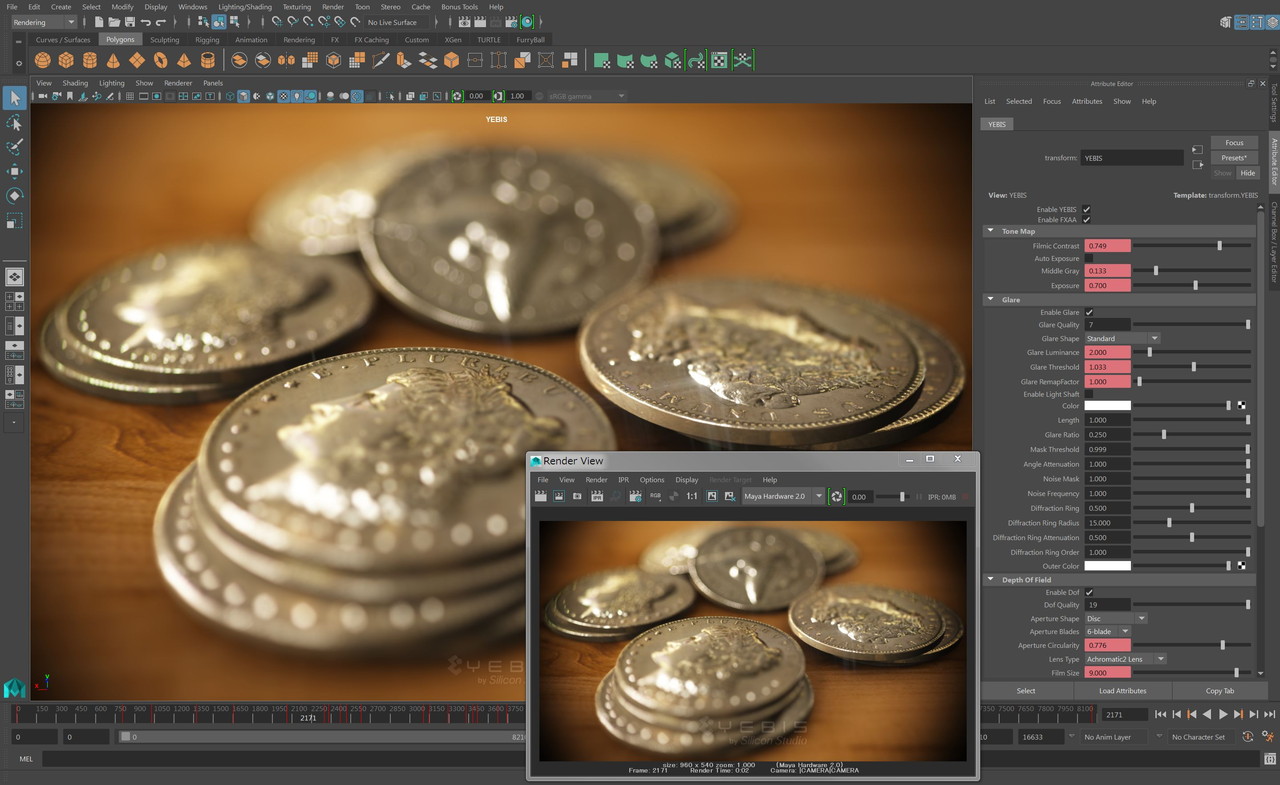Collapse the Tone Map section
Viewport: 1280px width, 785px height.
[991, 231]
